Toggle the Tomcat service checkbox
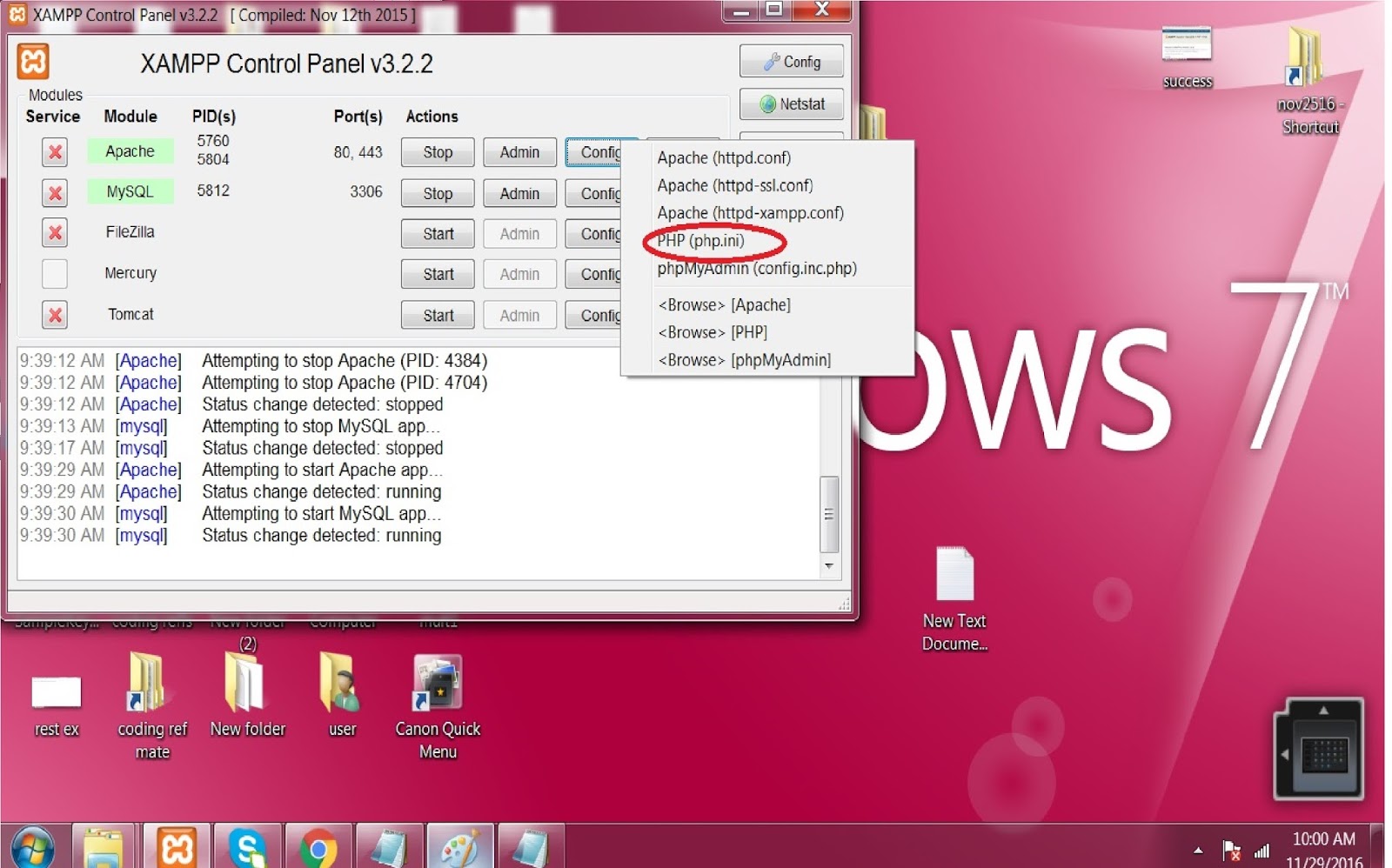Image resolution: width=1392 pixels, height=868 pixels. [x=55, y=315]
